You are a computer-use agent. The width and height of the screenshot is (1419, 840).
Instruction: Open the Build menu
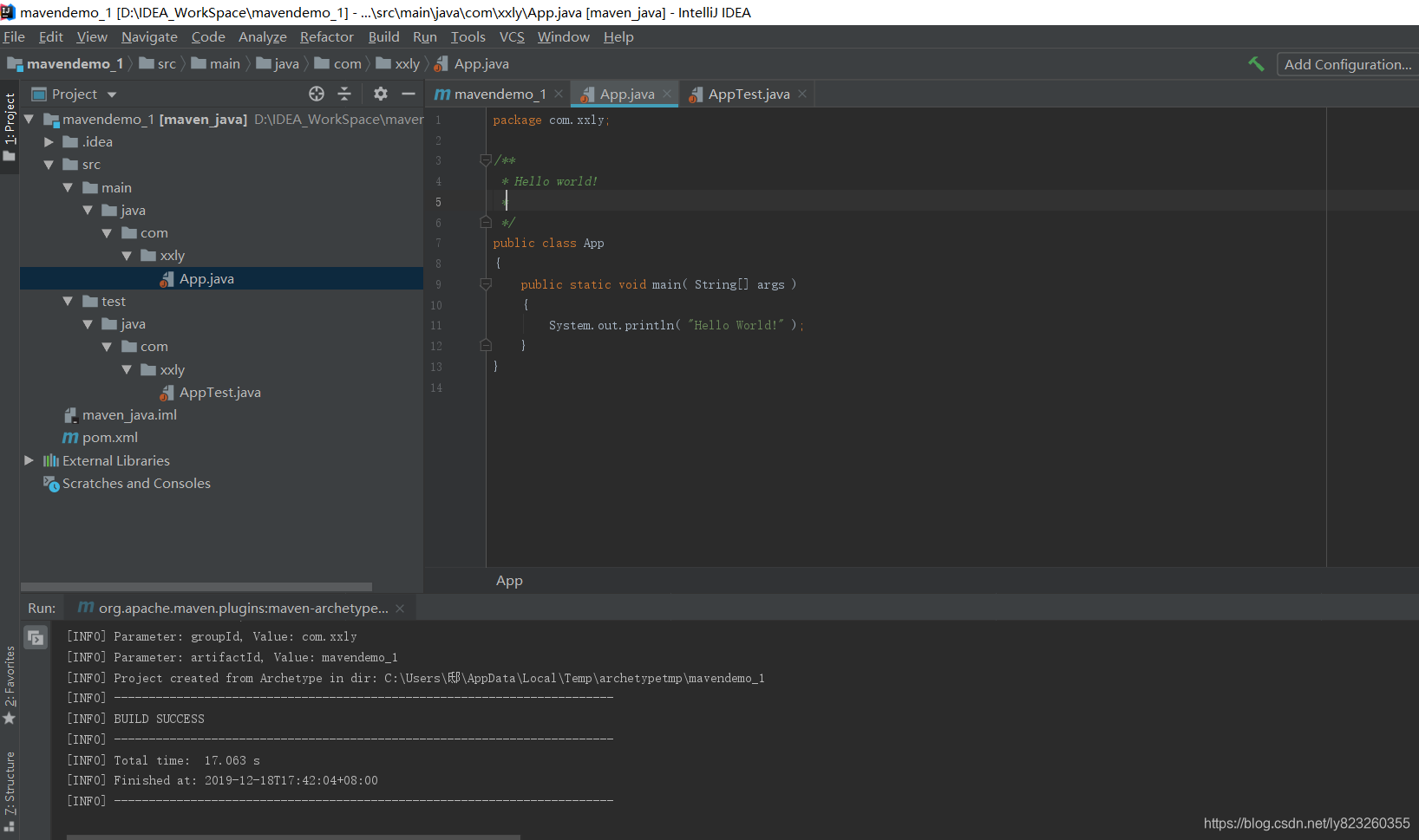(383, 36)
